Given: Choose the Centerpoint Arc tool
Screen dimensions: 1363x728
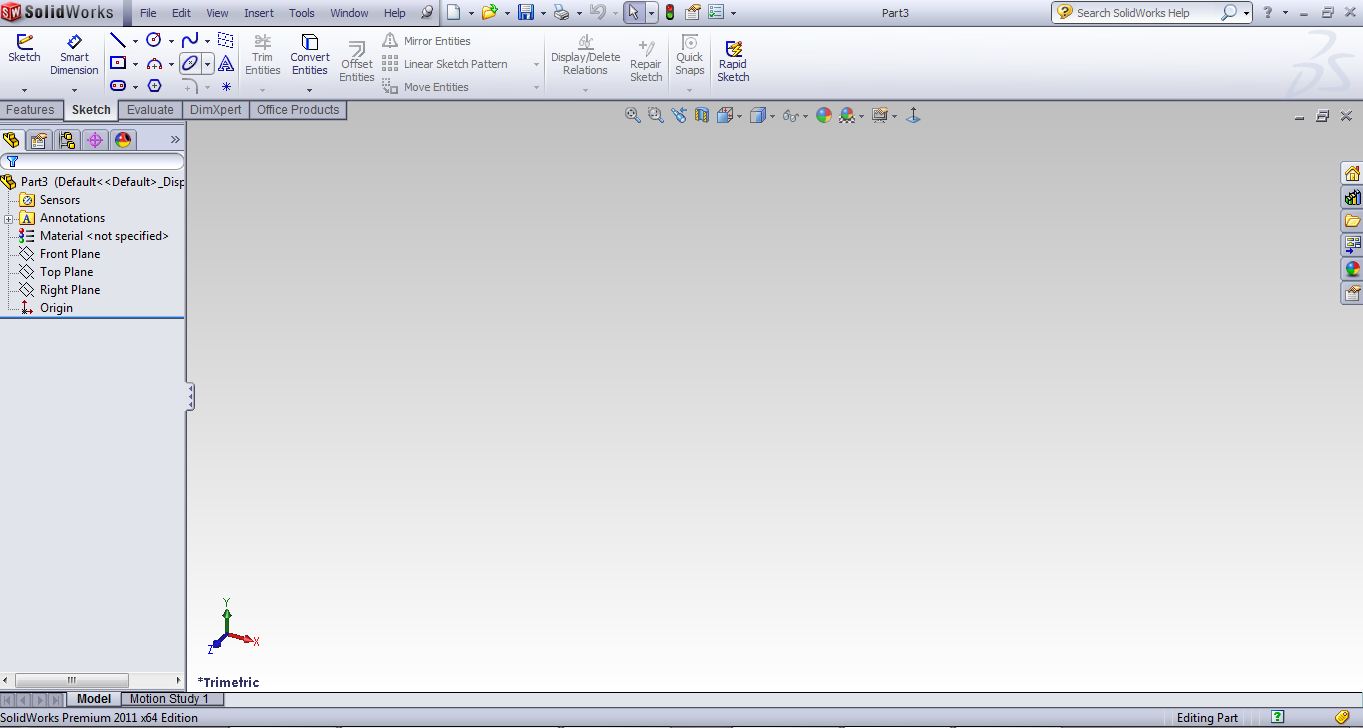Looking at the screenshot, I should (x=154, y=64).
